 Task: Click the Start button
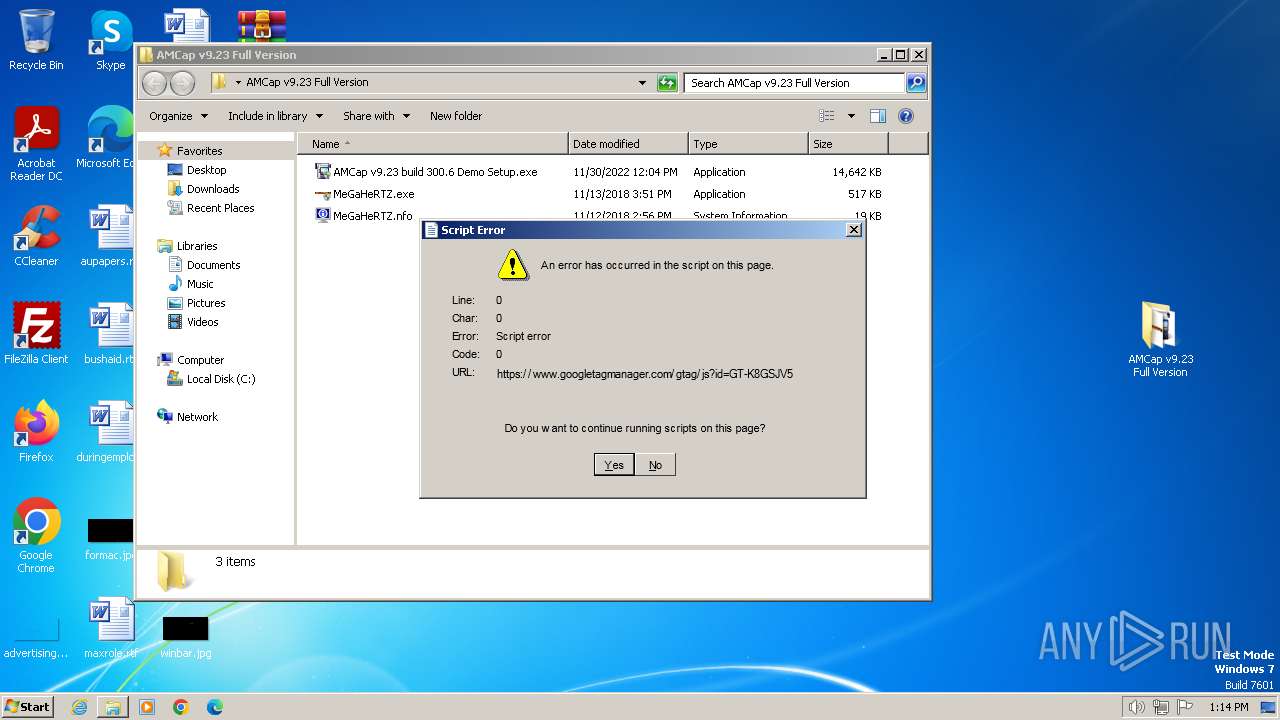27,707
